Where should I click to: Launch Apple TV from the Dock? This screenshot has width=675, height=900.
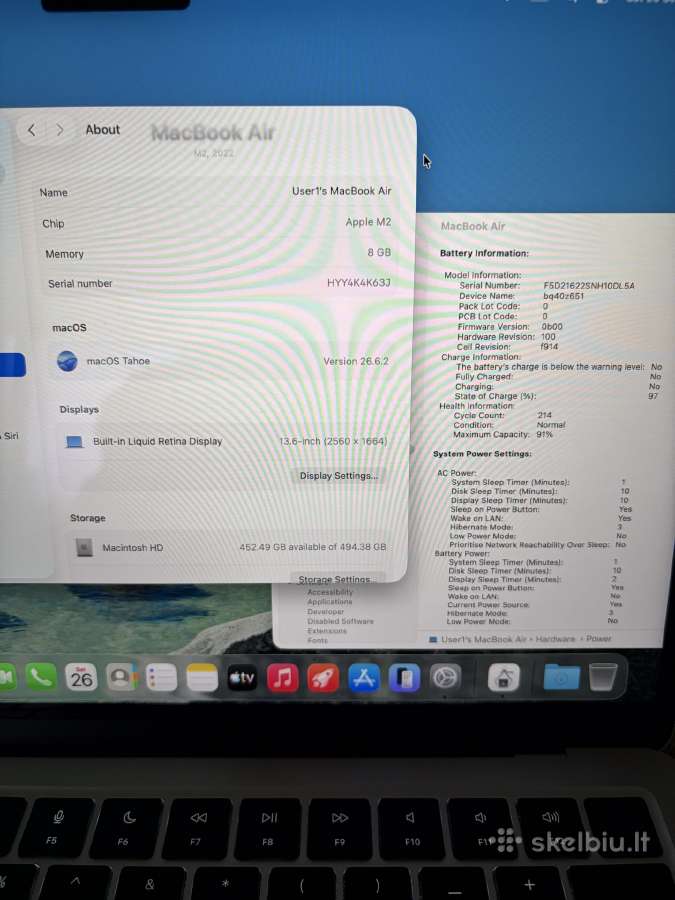point(242,678)
